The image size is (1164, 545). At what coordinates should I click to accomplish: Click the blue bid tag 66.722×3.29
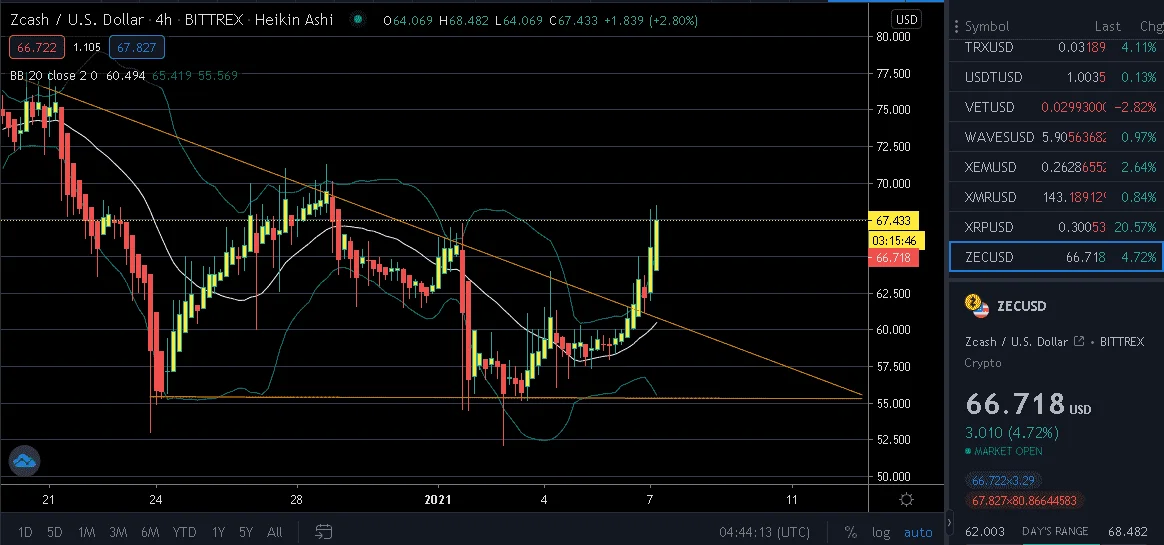click(1002, 480)
